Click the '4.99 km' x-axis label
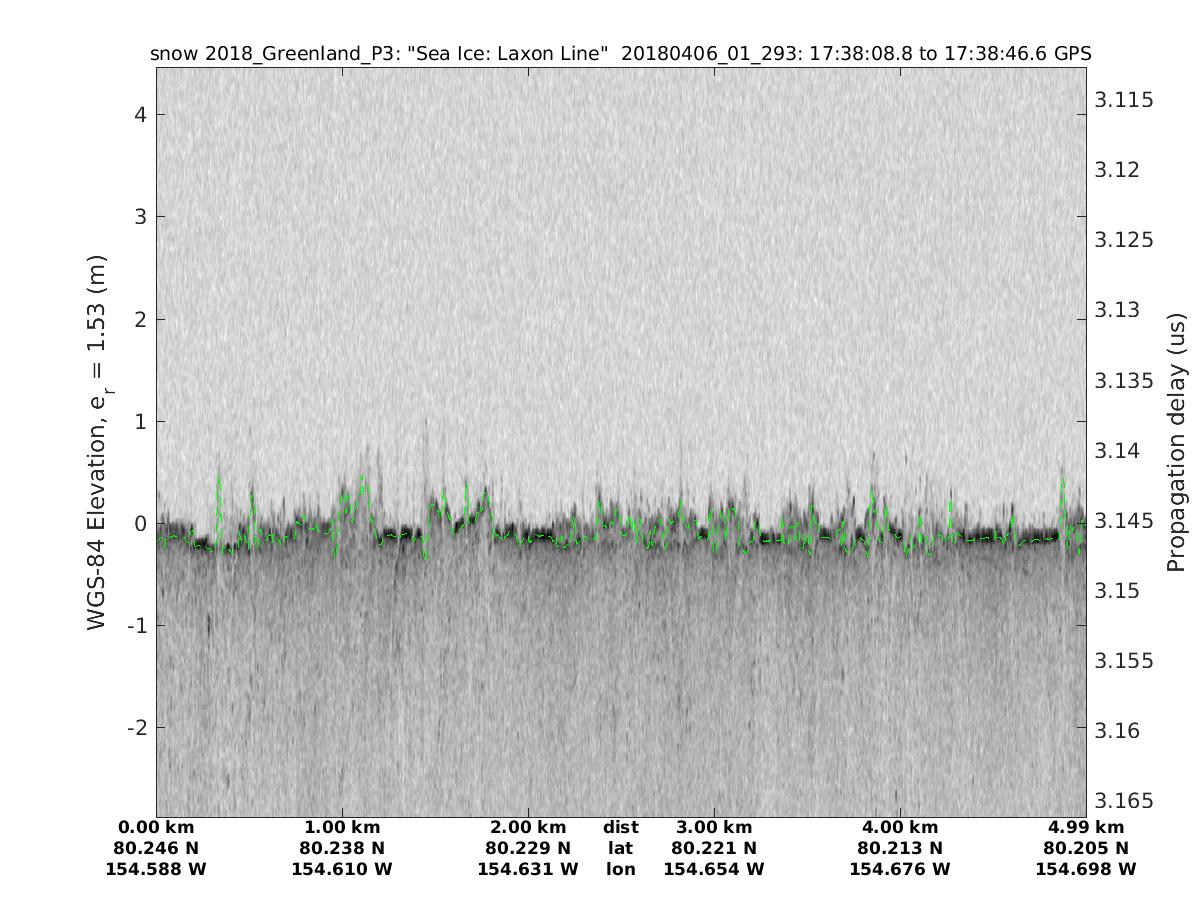This screenshot has width=1200, height=900. [1086, 827]
